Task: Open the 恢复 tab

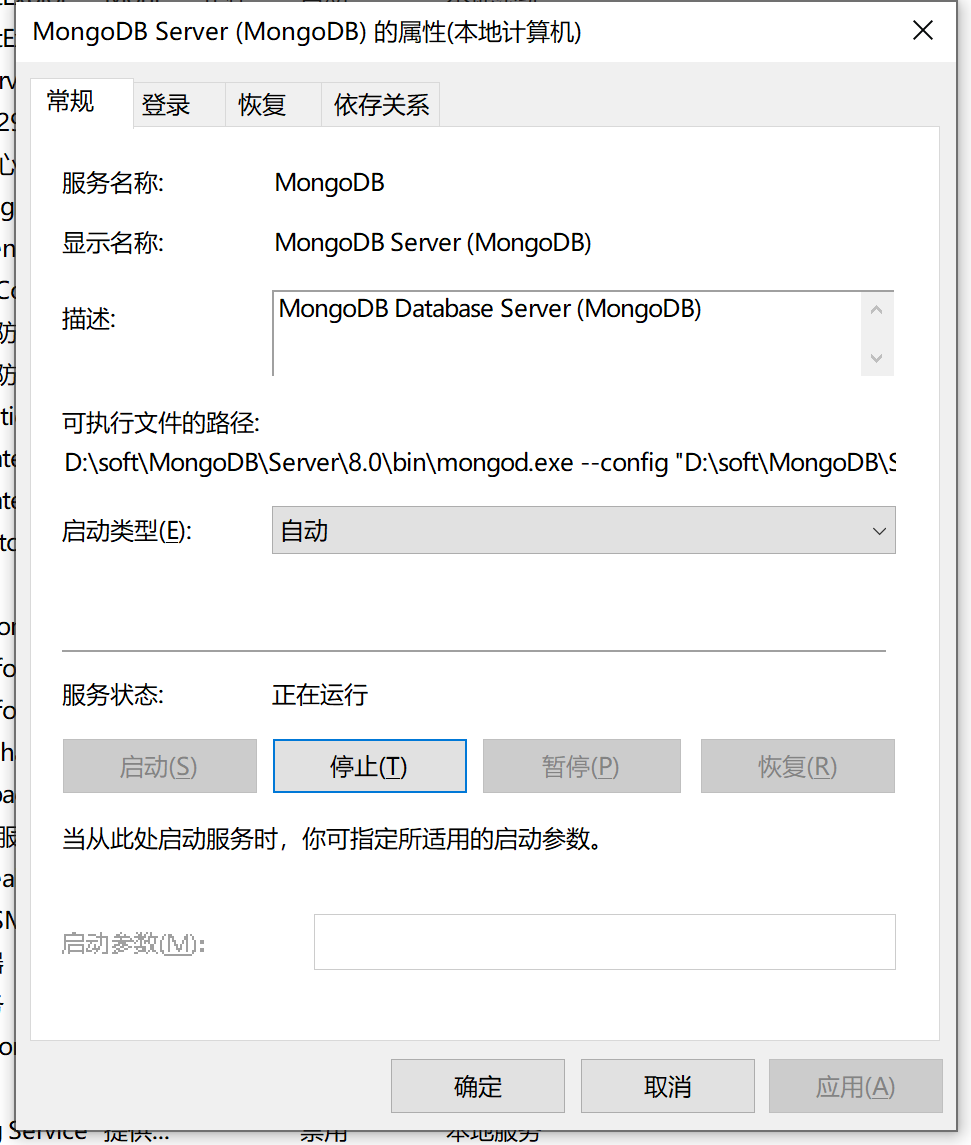Action: [273, 105]
